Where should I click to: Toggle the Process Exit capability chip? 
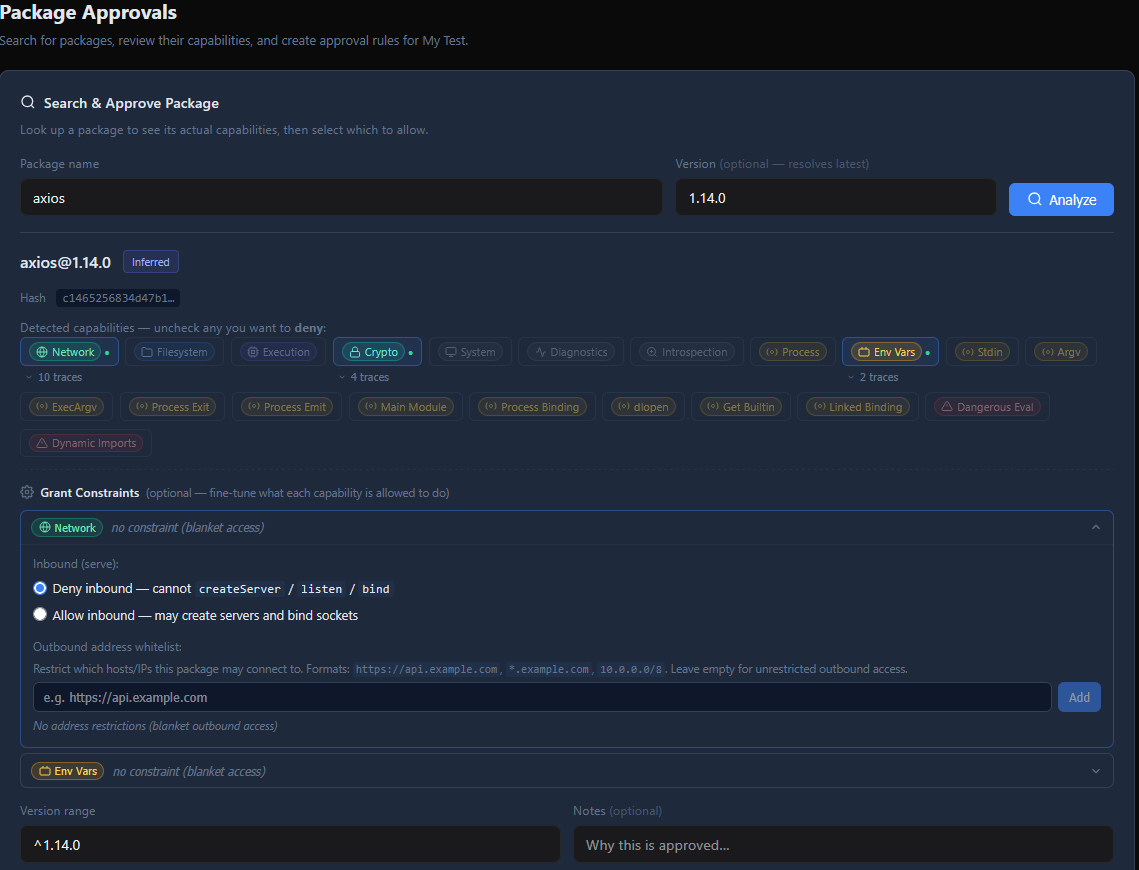coord(173,407)
